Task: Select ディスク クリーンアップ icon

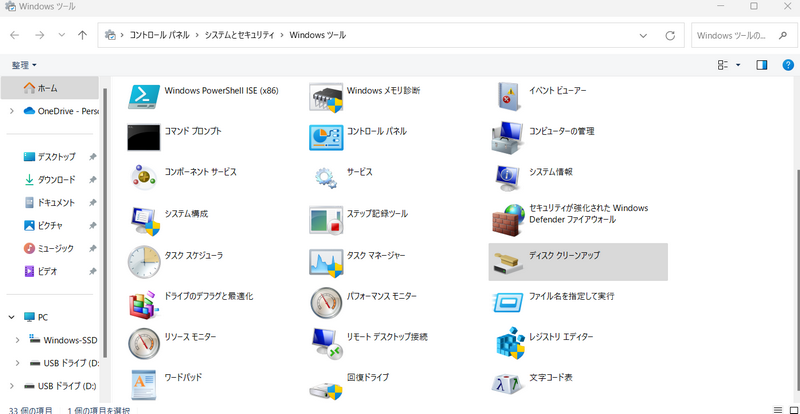Action: click(508, 263)
